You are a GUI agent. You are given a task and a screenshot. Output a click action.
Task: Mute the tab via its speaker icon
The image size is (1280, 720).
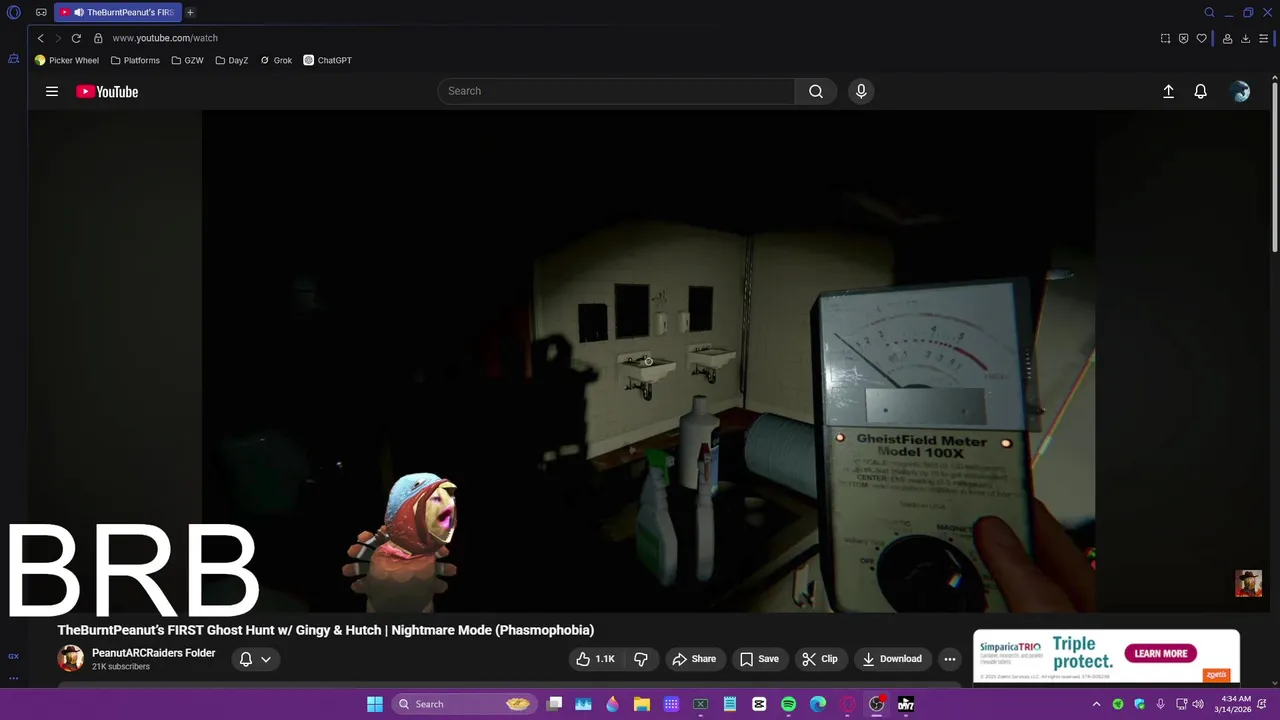pos(78,13)
